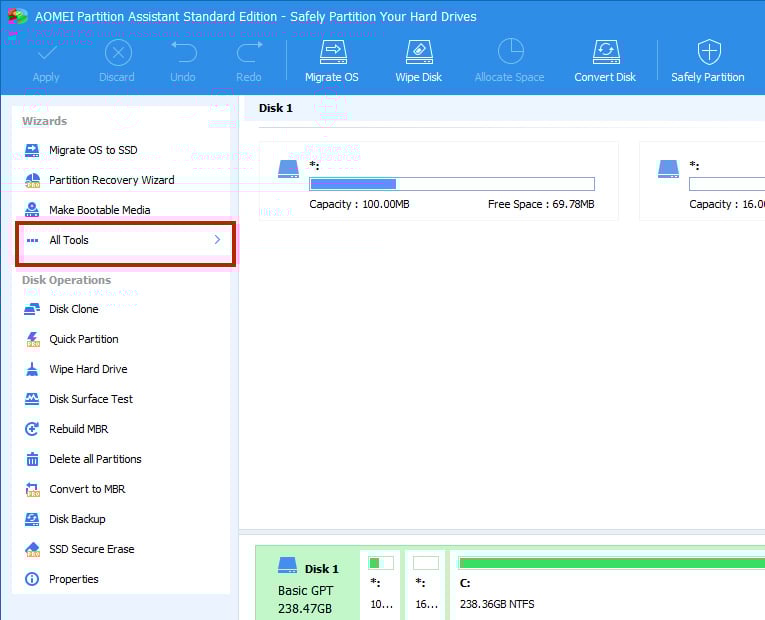765x620 pixels.
Task: Expand All Tools chevron arrow
Action: [x=217, y=240]
